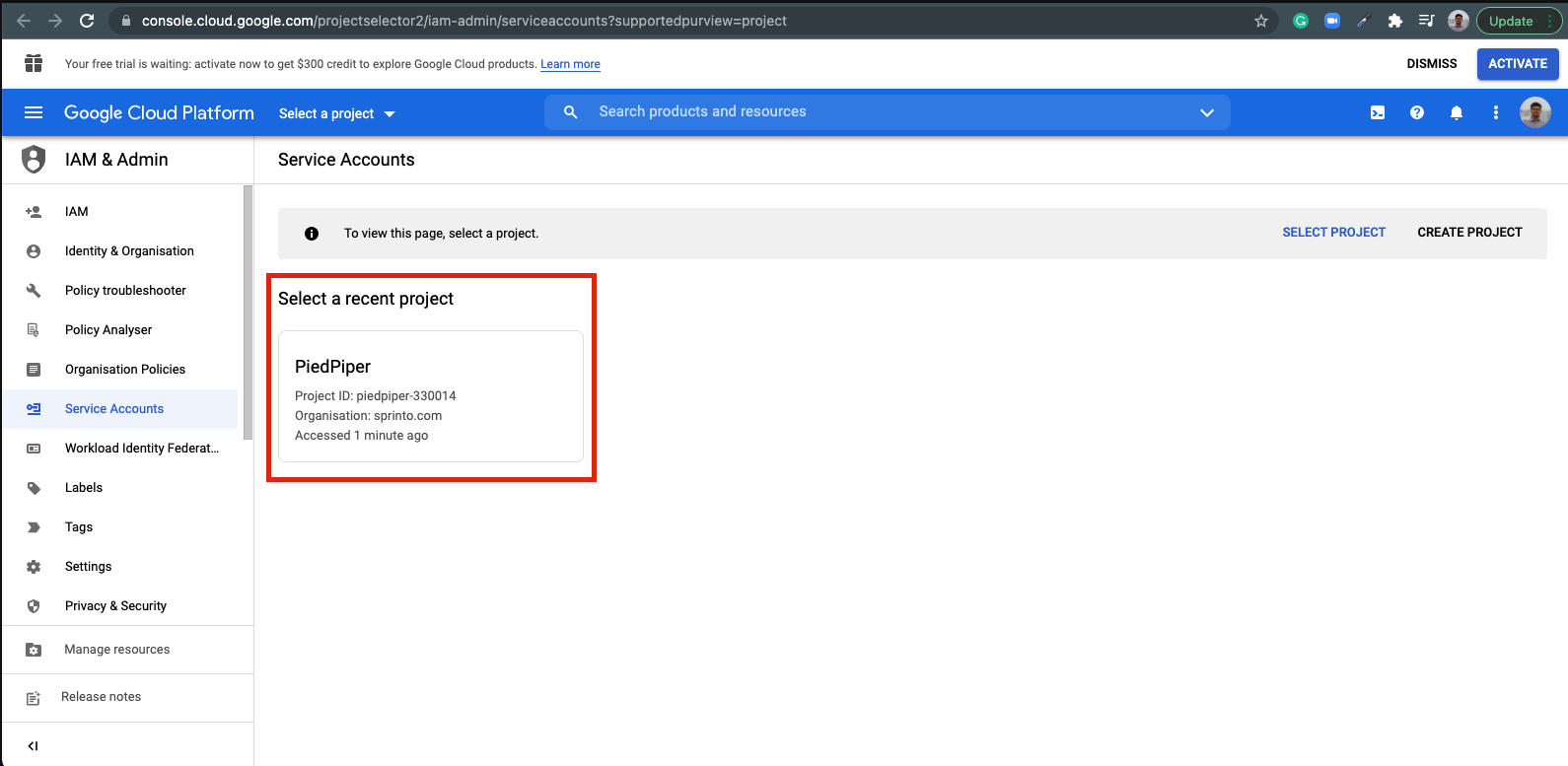
Task: Click the Privacy & Security shield icon
Action: (x=34, y=606)
